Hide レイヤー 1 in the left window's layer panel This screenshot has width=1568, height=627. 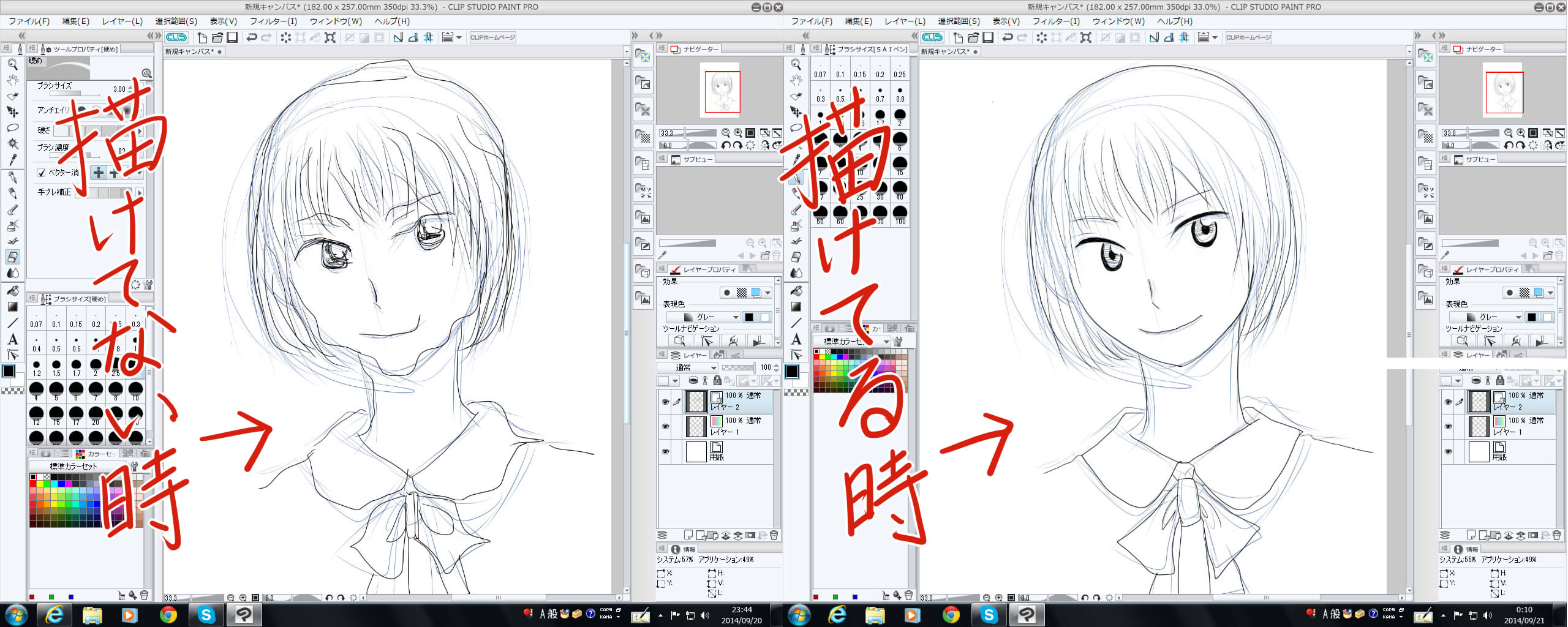point(665,426)
